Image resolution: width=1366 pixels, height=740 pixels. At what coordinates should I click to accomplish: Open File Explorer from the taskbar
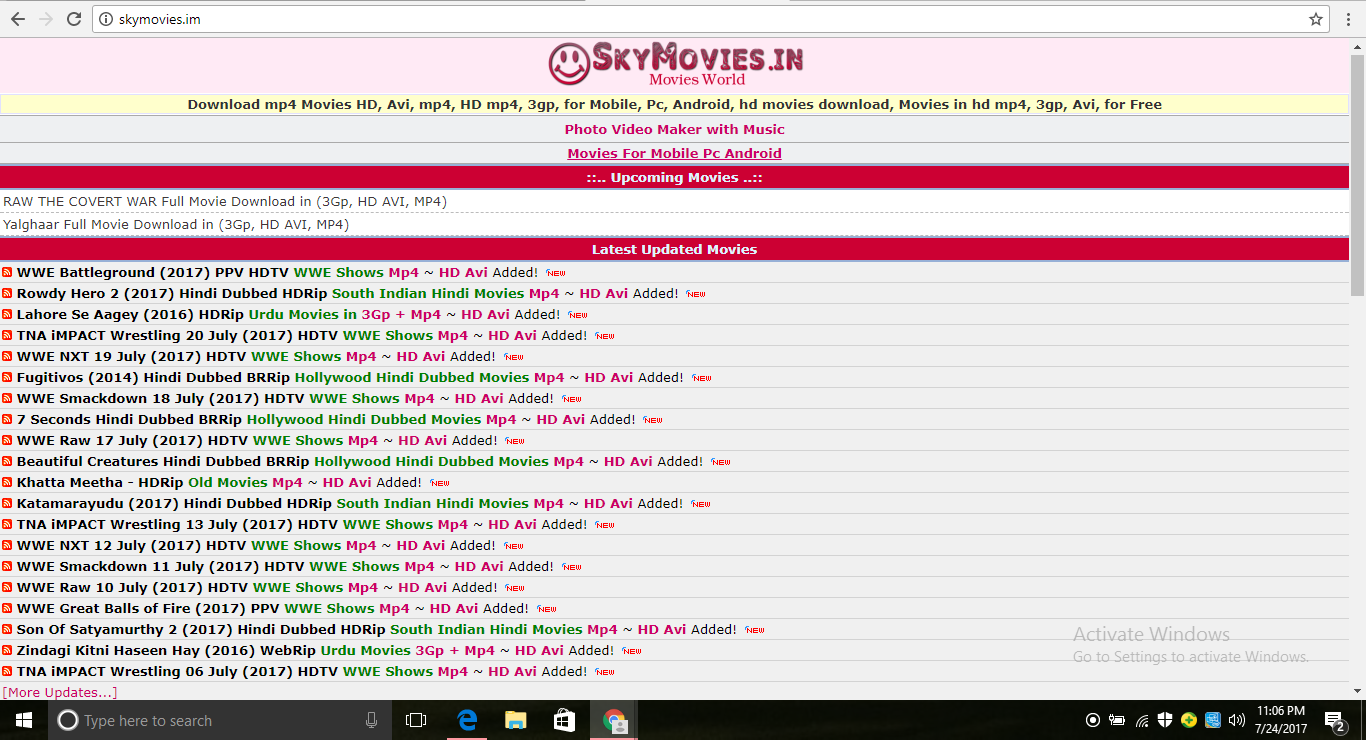[x=515, y=720]
